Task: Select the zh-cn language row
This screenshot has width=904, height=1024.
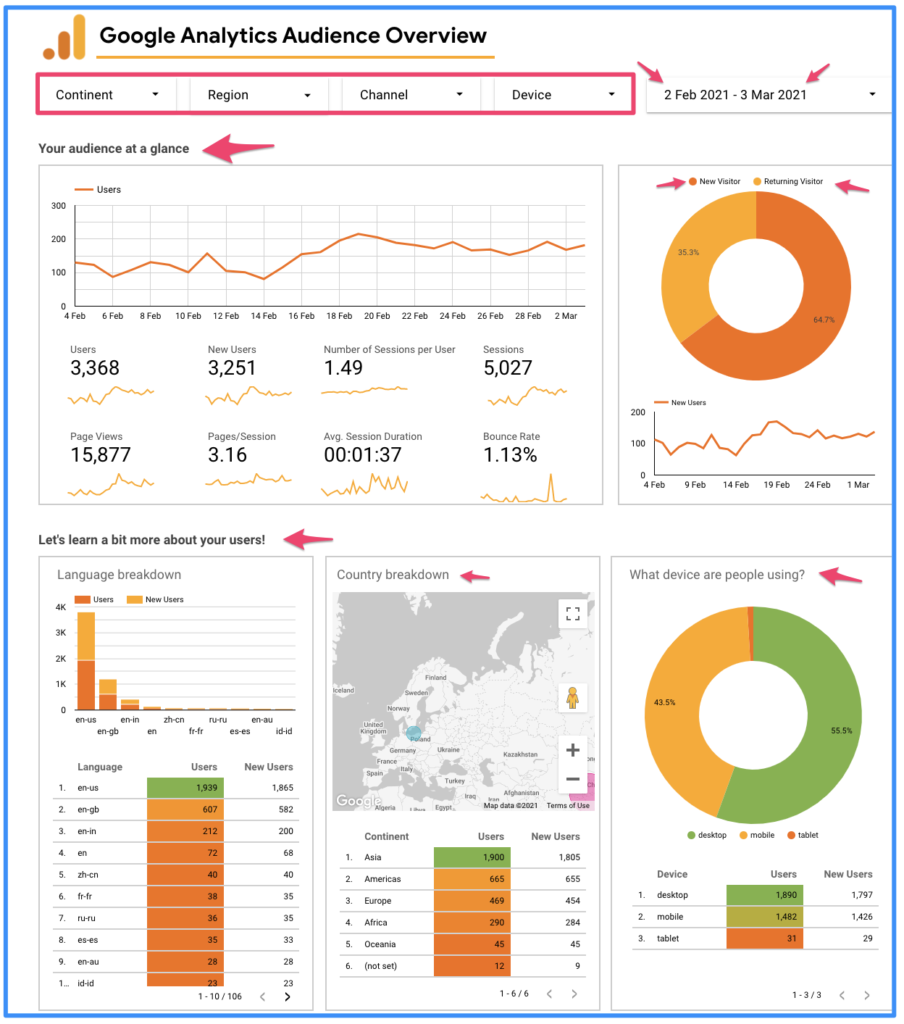Action: tap(176, 874)
